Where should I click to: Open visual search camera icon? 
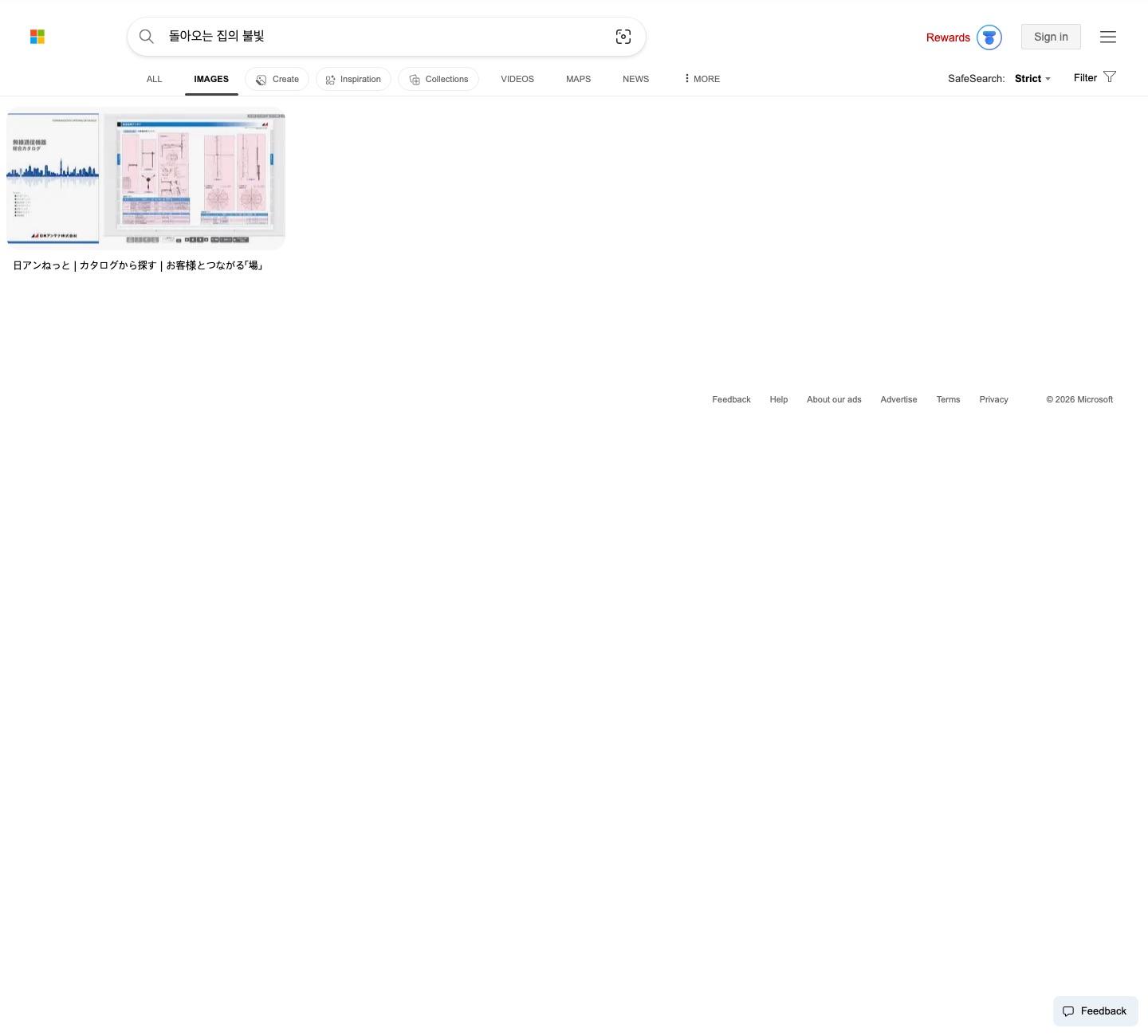click(x=623, y=37)
